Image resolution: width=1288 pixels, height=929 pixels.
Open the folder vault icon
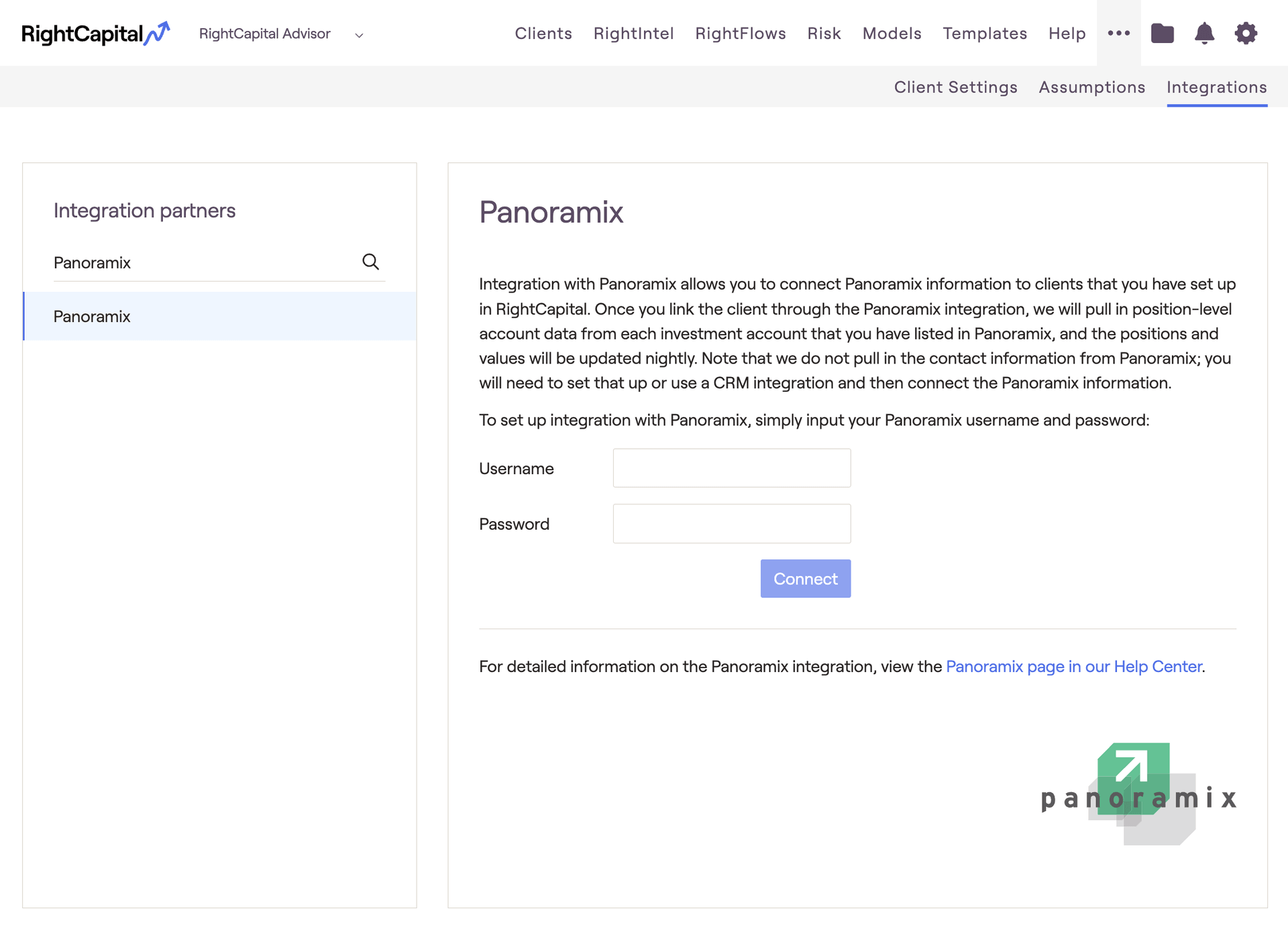pyautogui.click(x=1162, y=33)
